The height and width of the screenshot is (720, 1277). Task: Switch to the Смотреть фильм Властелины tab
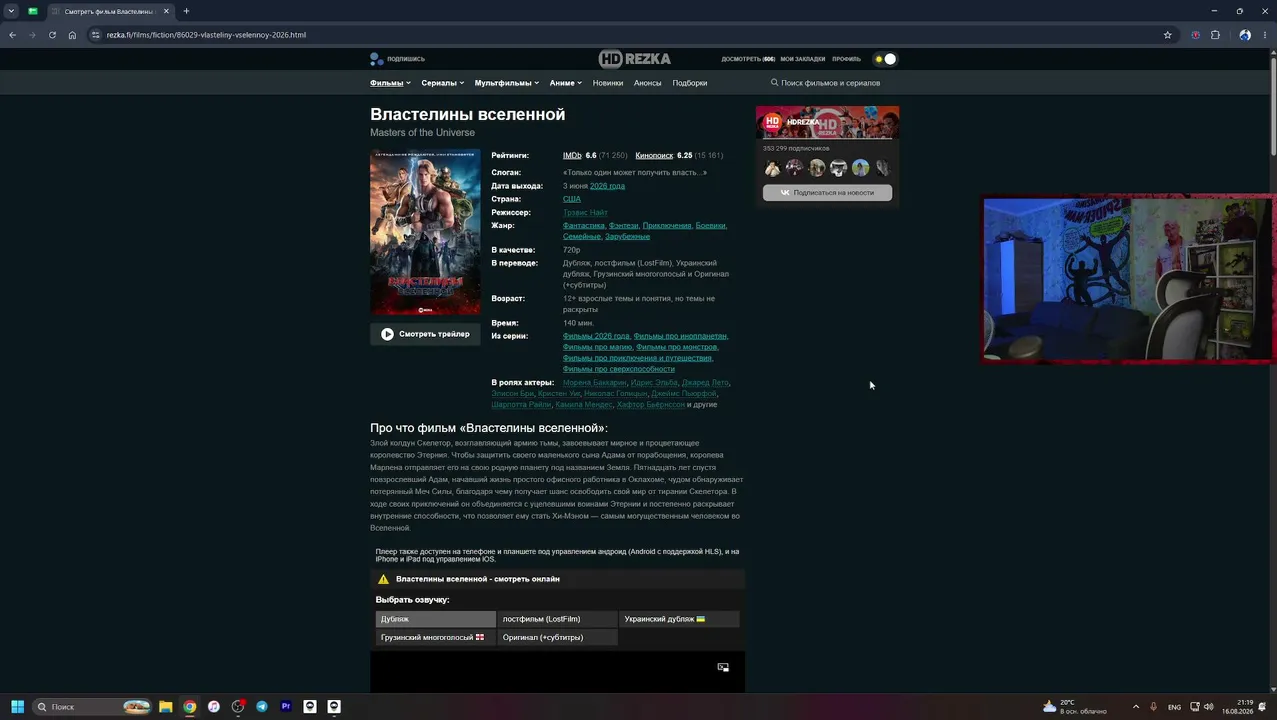click(x=110, y=11)
